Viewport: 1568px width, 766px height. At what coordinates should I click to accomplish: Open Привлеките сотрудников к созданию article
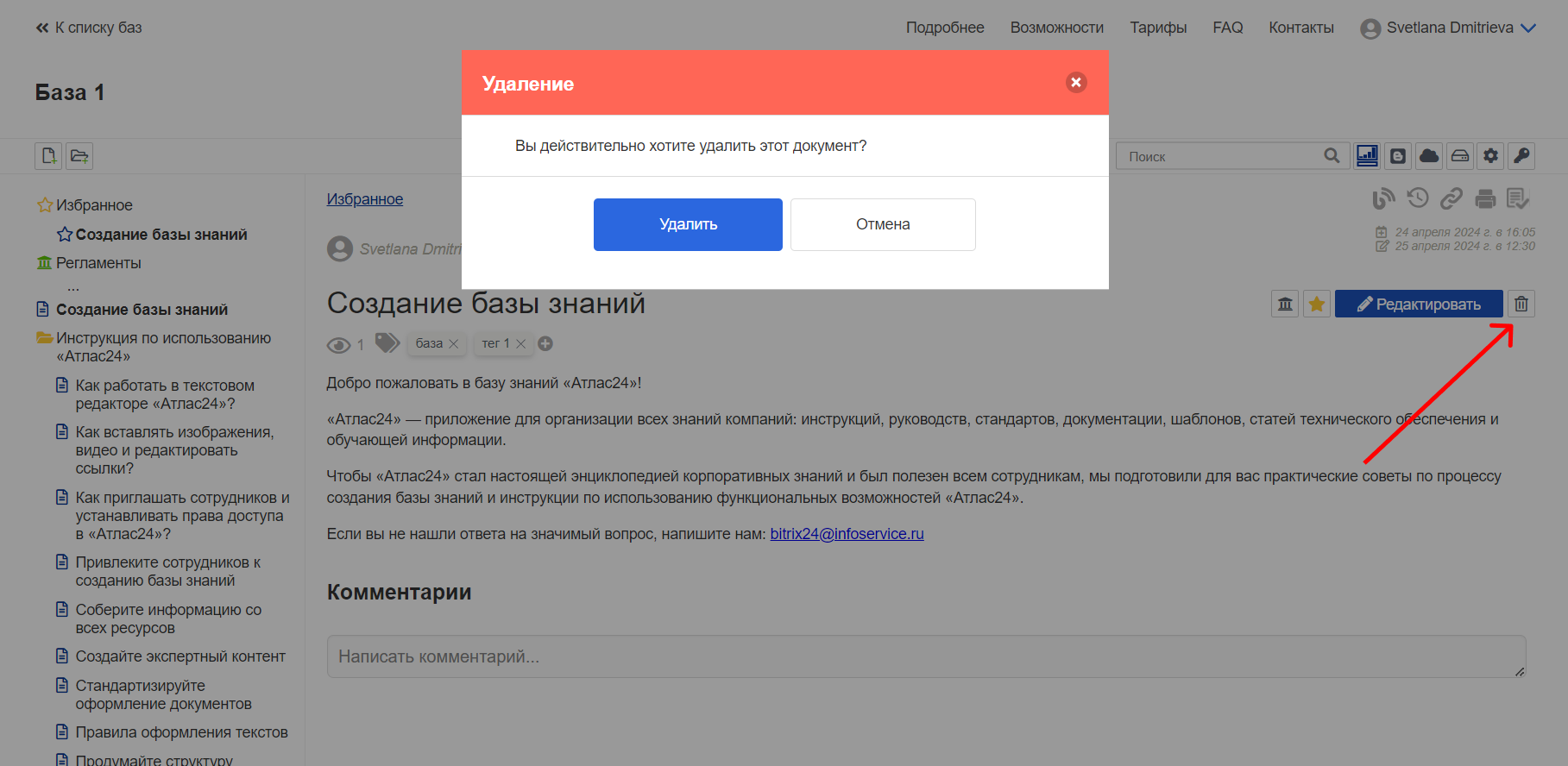tap(167, 571)
